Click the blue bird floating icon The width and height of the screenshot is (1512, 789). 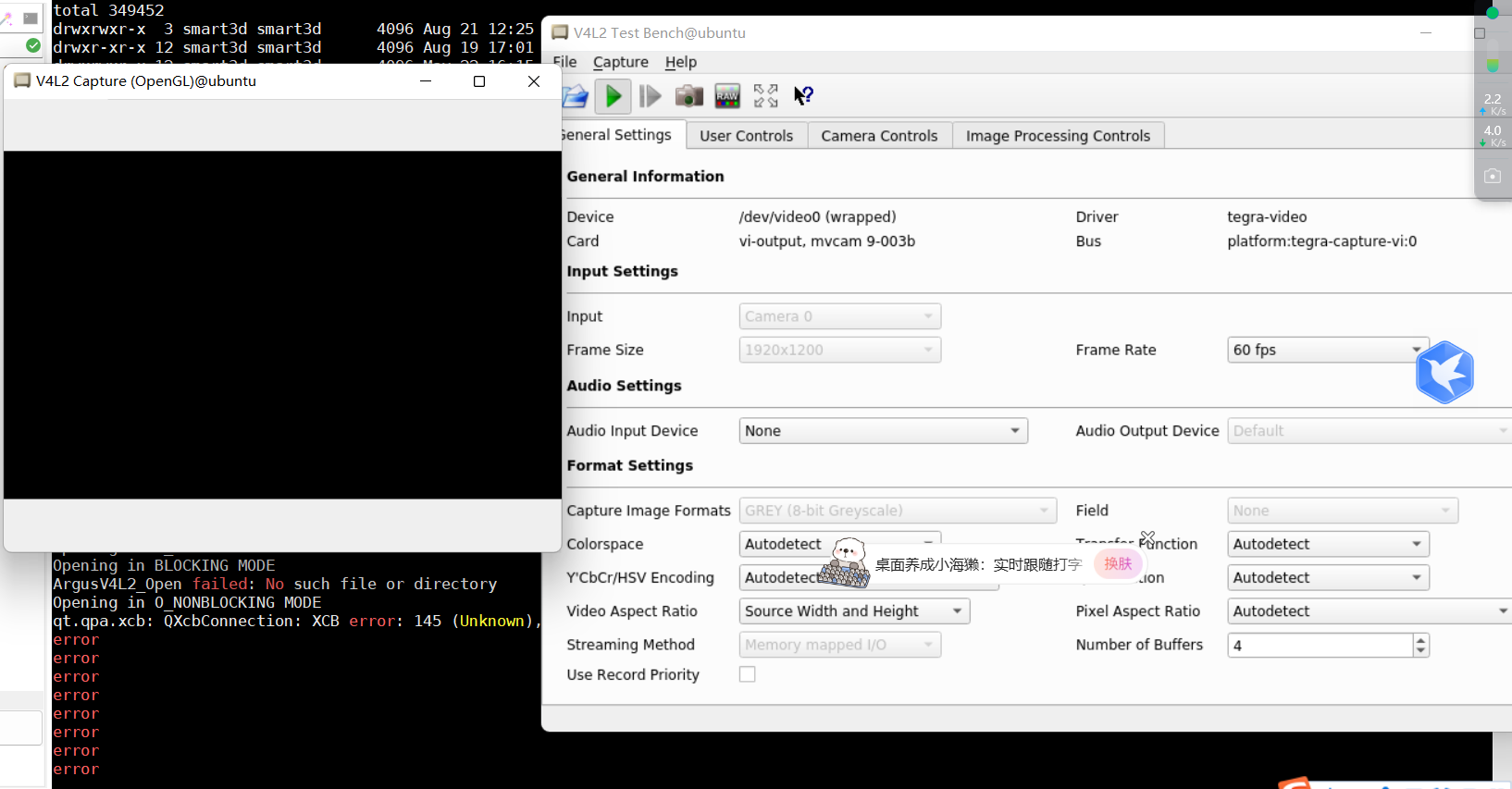click(x=1444, y=373)
